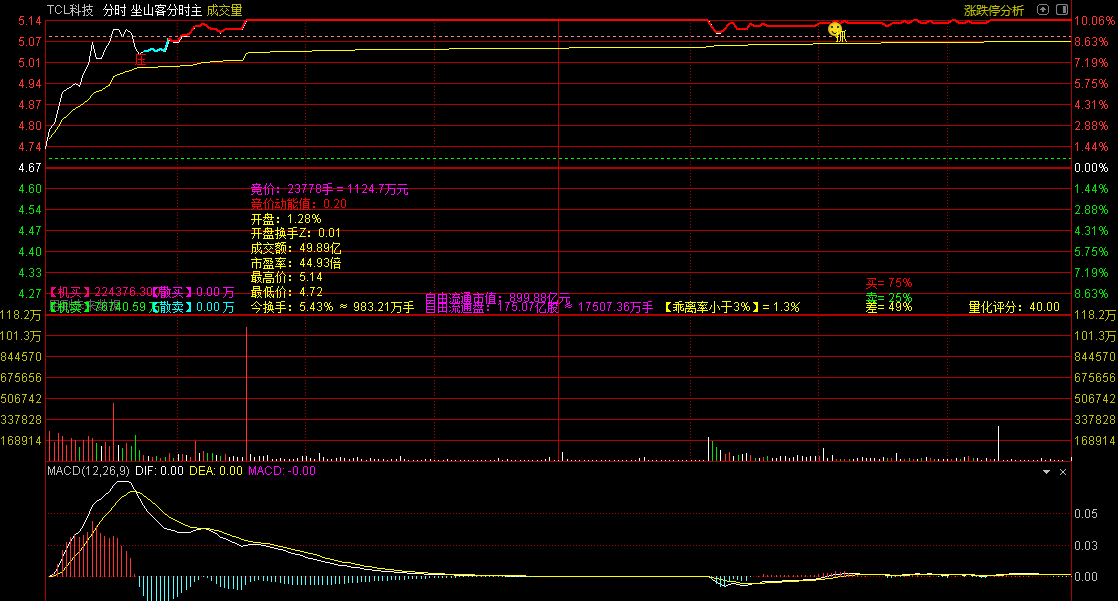Click the 最高价 5.14 text
The height and width of the screenshot is (601, 1118).
click(287, 277)
